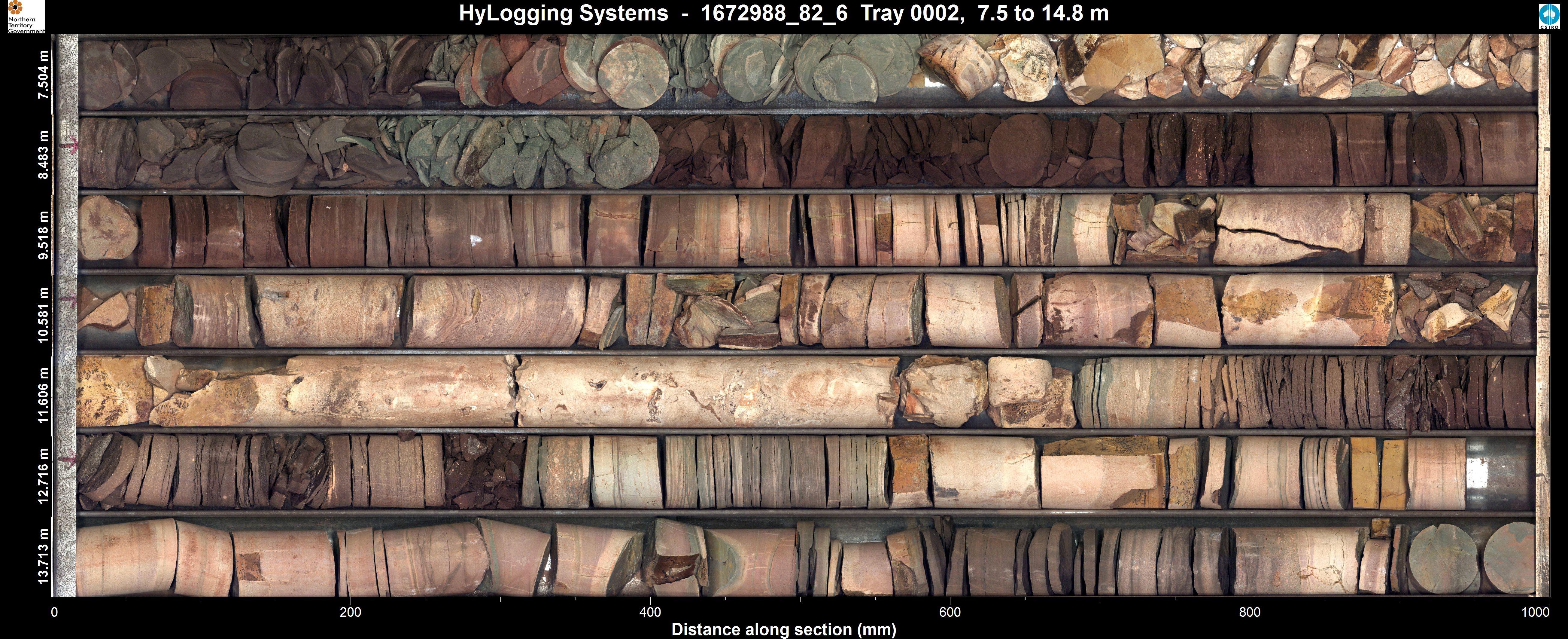Select the 9.518 m depth label
The image size is (1568, 639).
[43, 235]
